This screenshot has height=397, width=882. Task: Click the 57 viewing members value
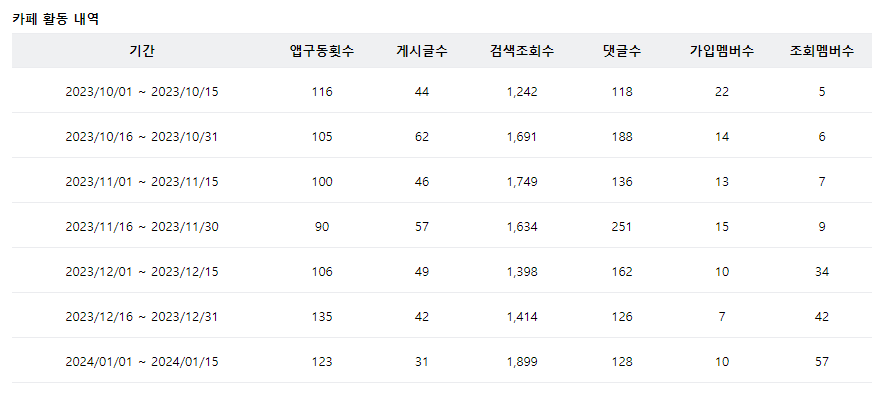tap(822, 362)
